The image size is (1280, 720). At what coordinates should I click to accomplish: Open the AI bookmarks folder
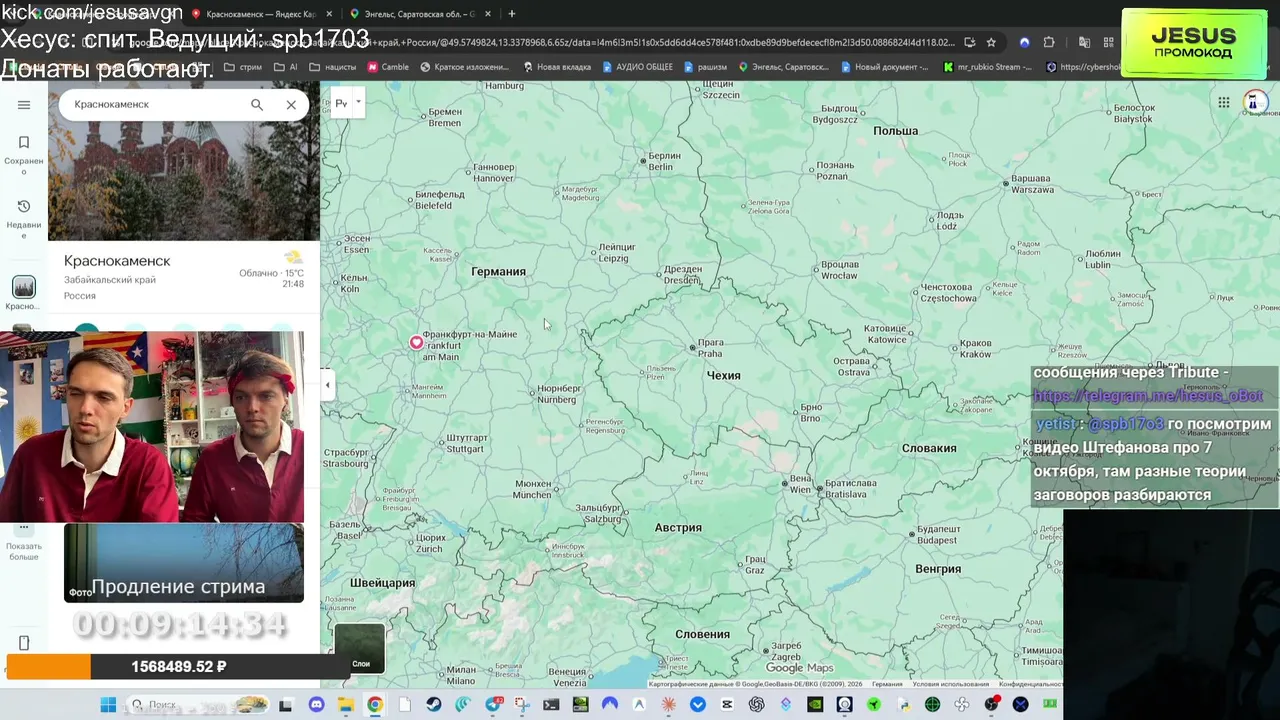[285, 67]
